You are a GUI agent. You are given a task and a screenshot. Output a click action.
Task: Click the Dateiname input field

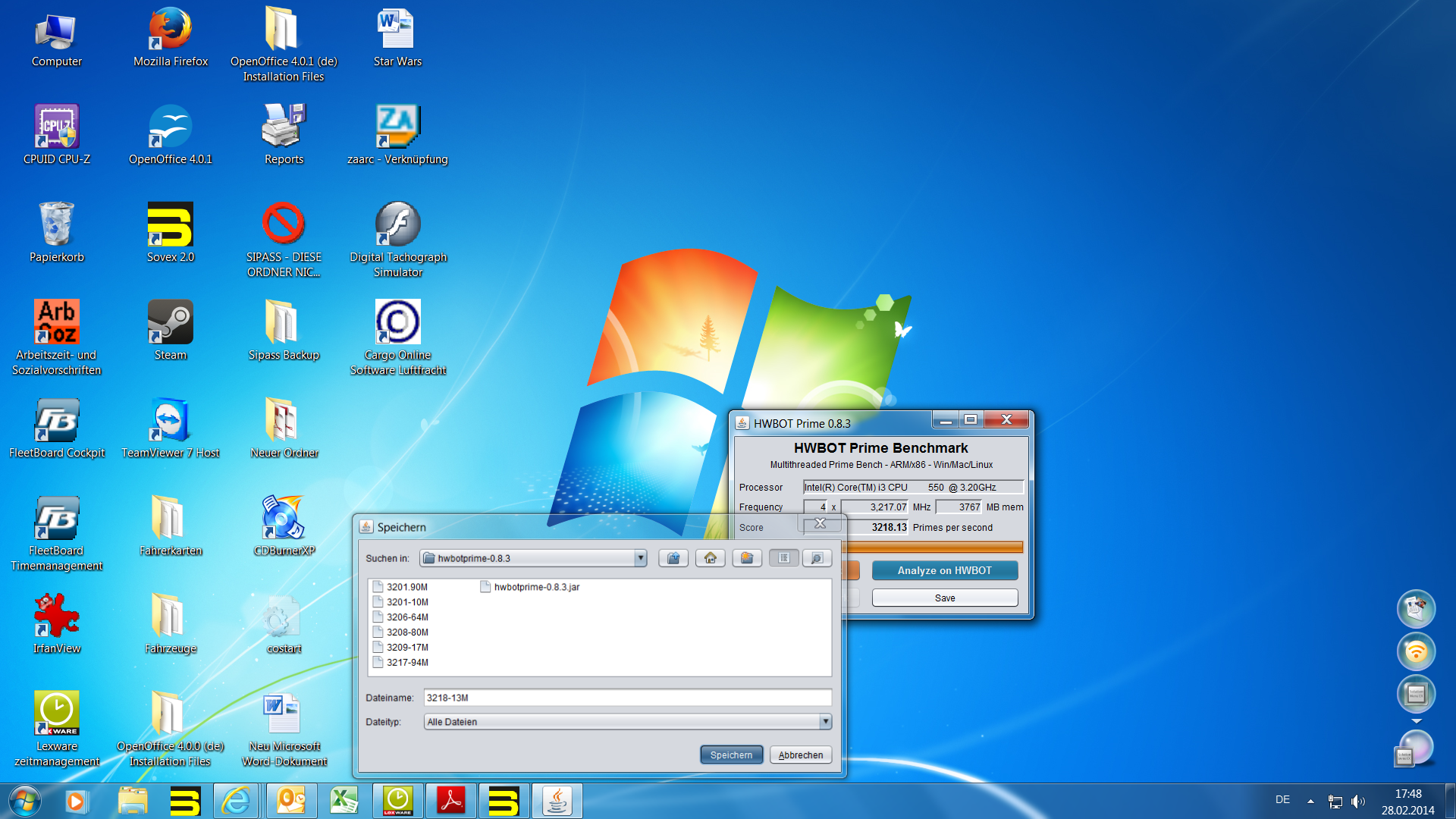point(627,698)
